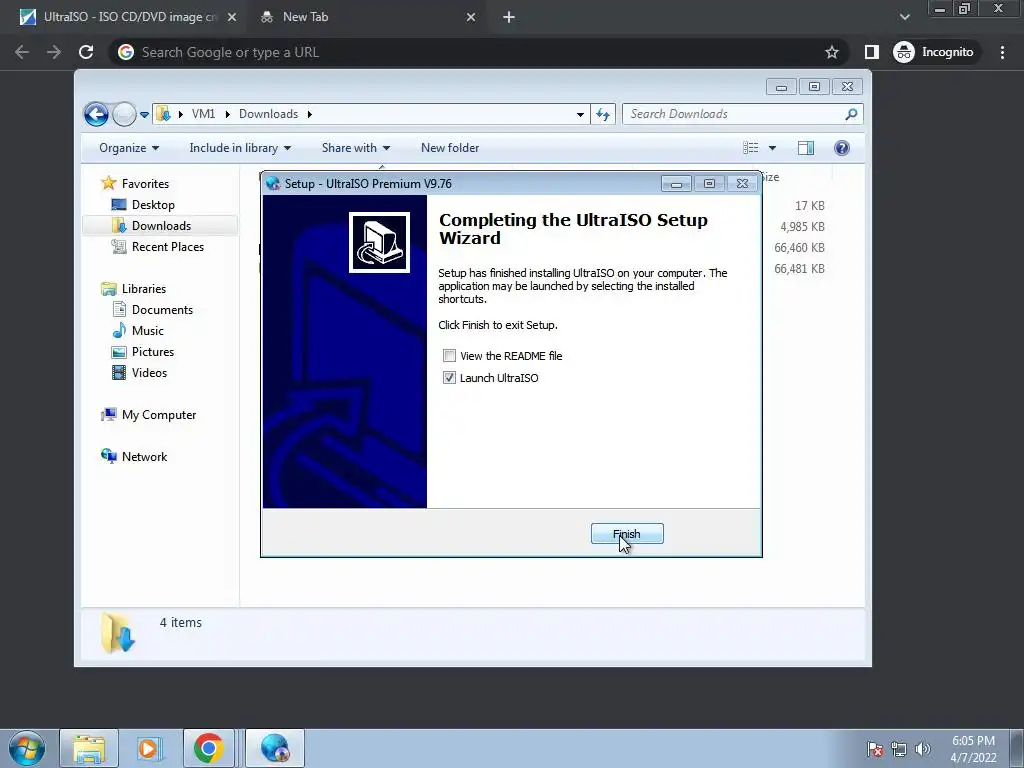Click VM1 in the address bar

203,114
